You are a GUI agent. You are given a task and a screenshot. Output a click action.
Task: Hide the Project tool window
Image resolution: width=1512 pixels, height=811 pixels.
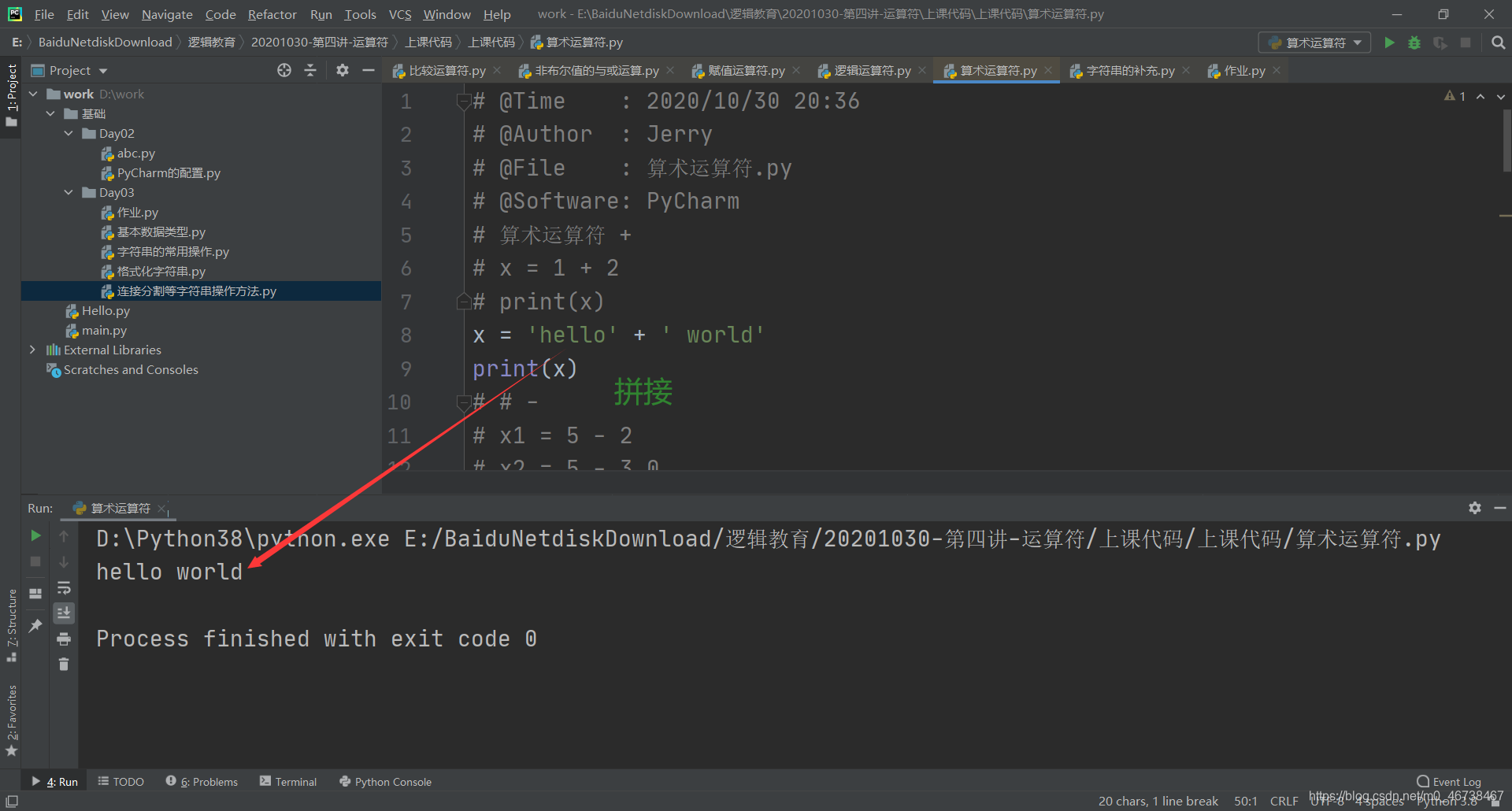[x=368, y=70]
